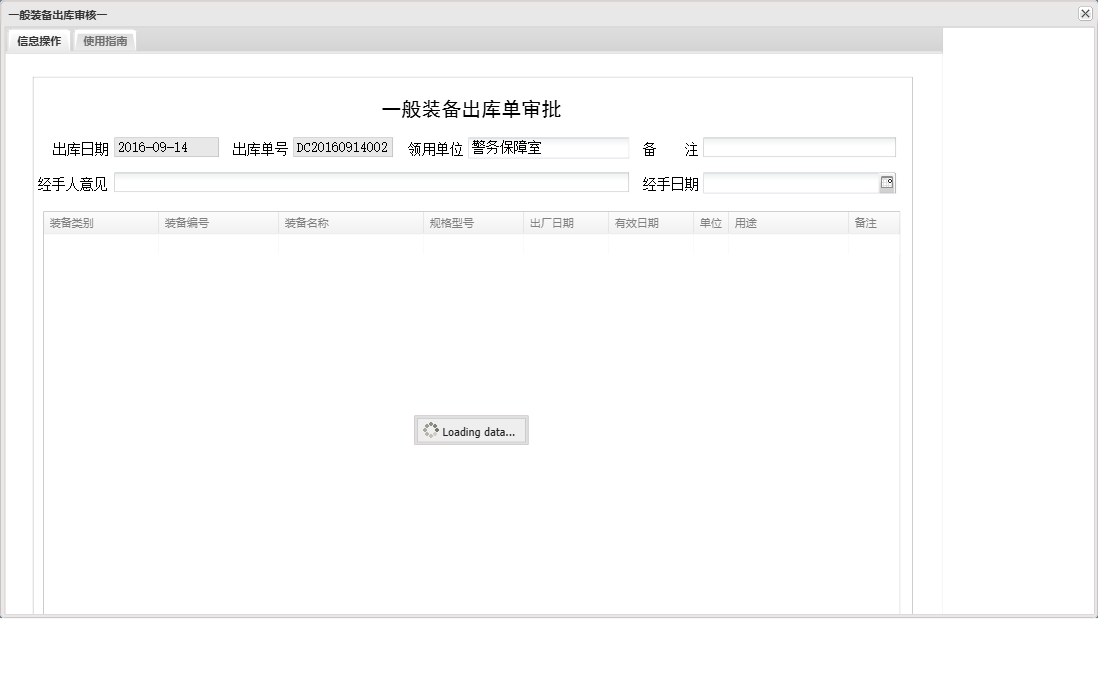Switch to the 使用指南 tab

point(105,41)
